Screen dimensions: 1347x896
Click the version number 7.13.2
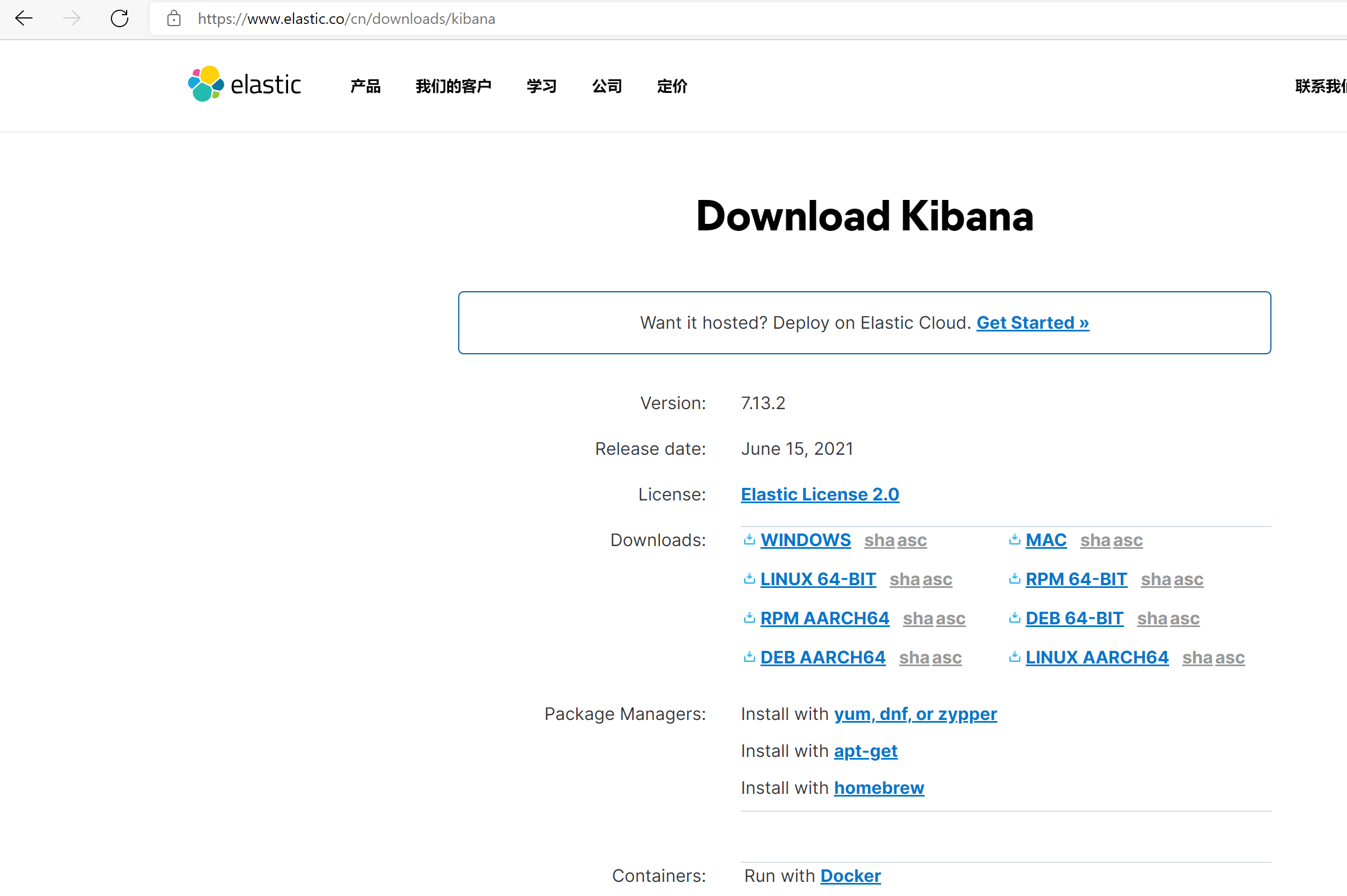(x=763, y=403)
